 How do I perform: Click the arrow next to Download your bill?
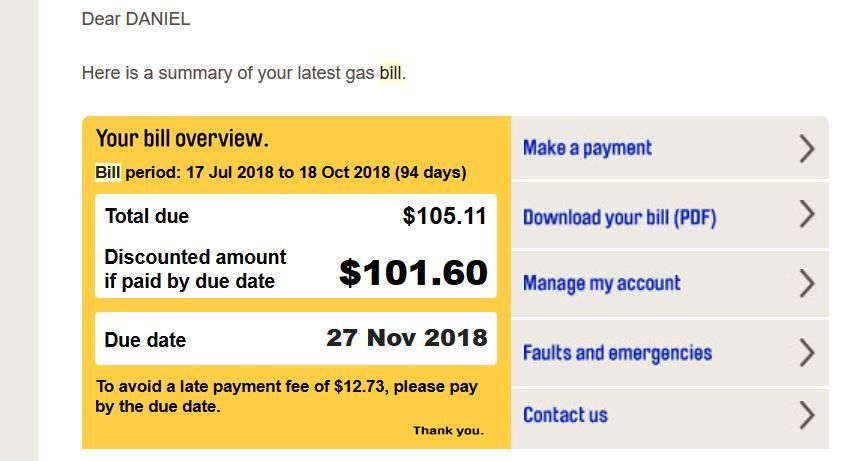(x=807, y=215)
